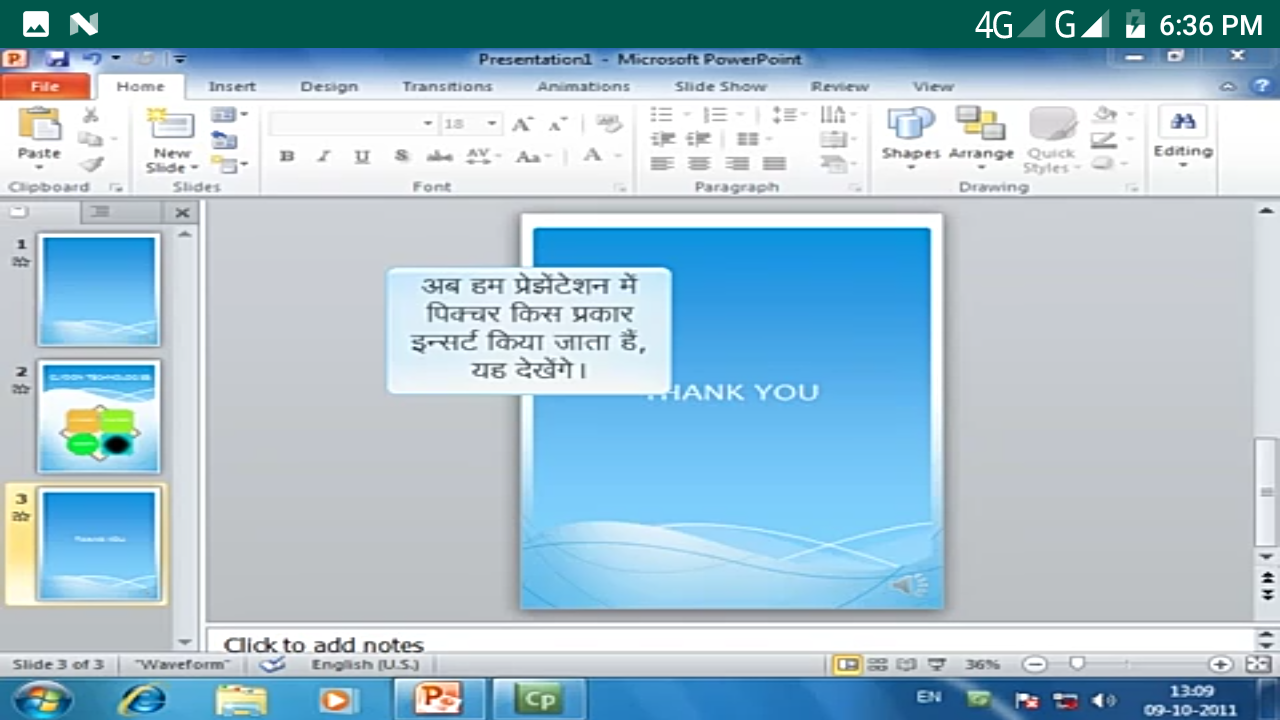Image resolution: width=1280 pixels, height=720 pixels.
Task: Click the New Slide icon
Action: pyautogui.click(x=171, y=124)
